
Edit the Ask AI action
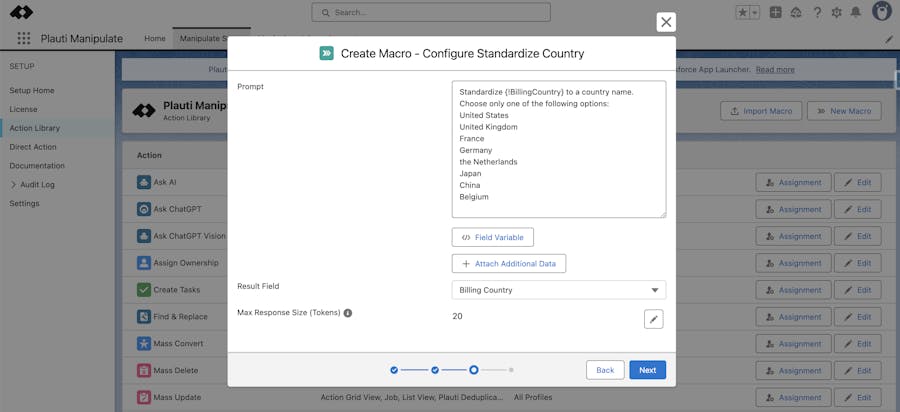[858, 182]
